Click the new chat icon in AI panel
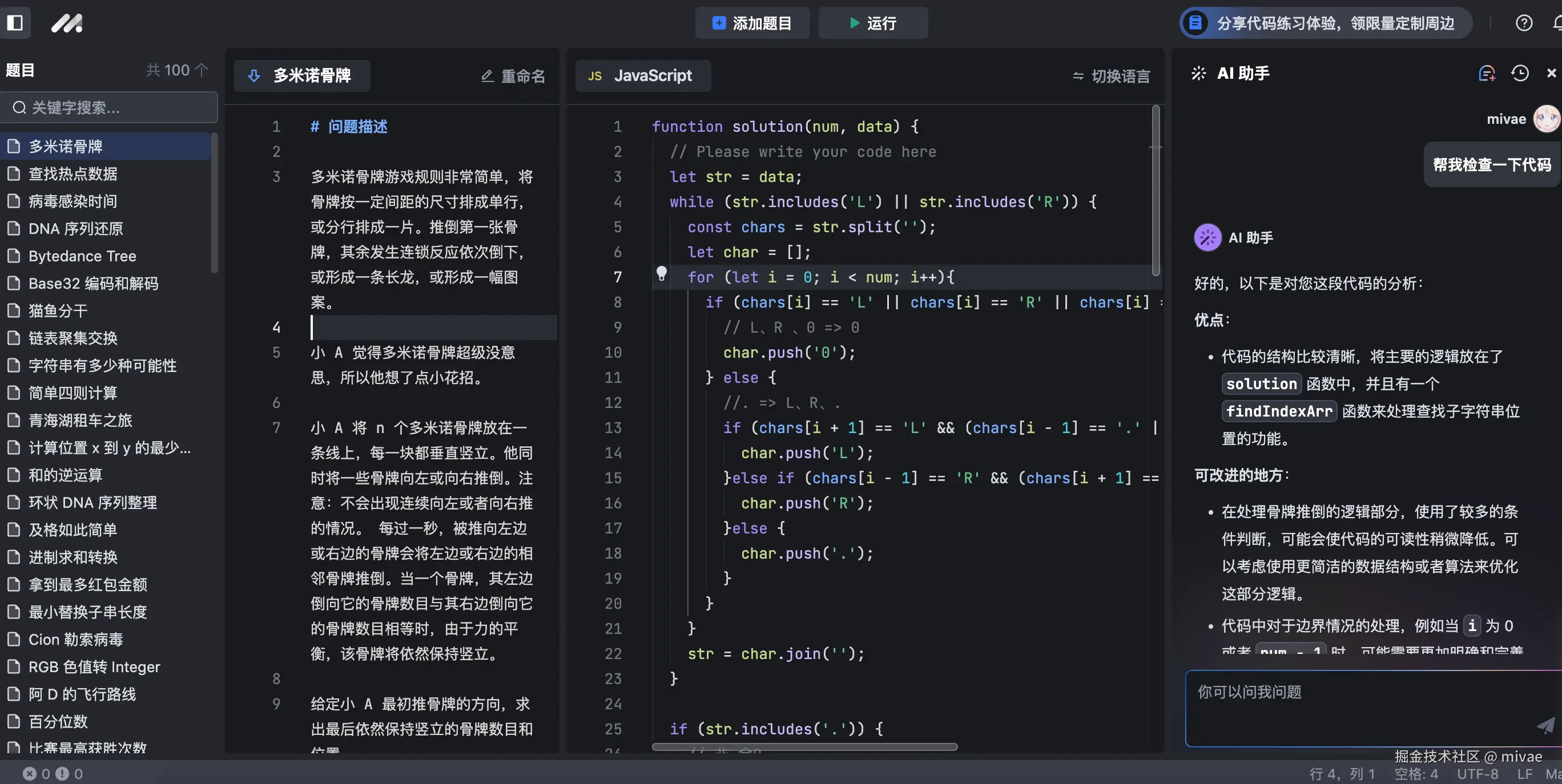Screen dimensions: 1562x784 1486,73
